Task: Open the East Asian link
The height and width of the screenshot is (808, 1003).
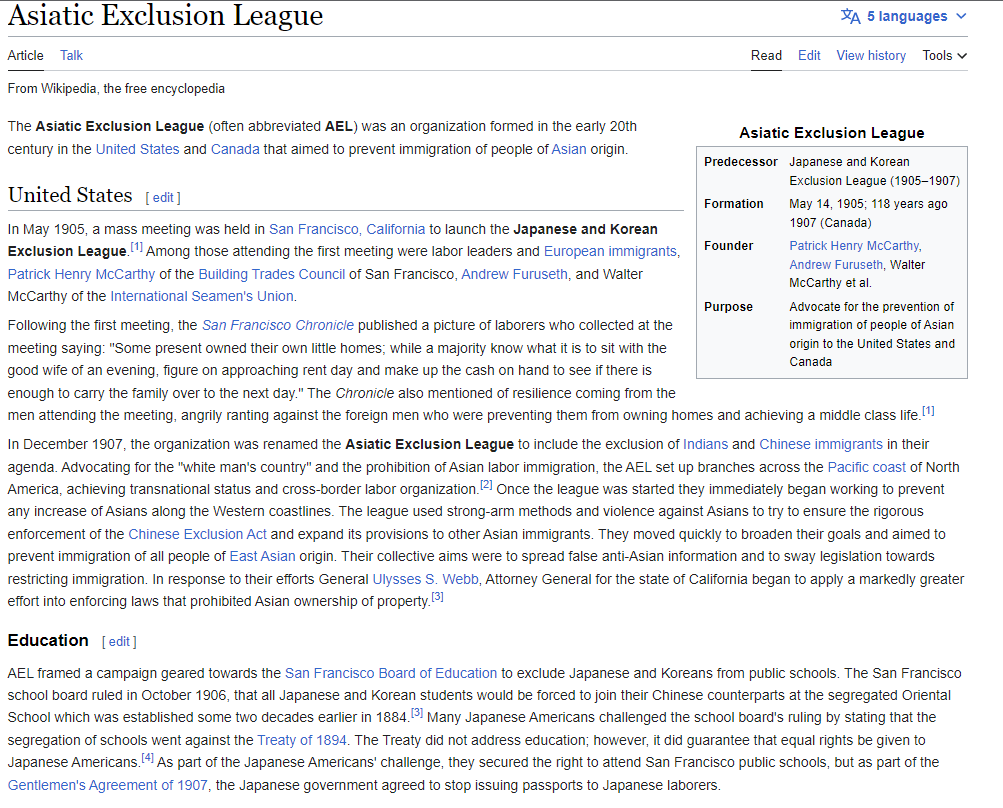Action: coord(262,556)
